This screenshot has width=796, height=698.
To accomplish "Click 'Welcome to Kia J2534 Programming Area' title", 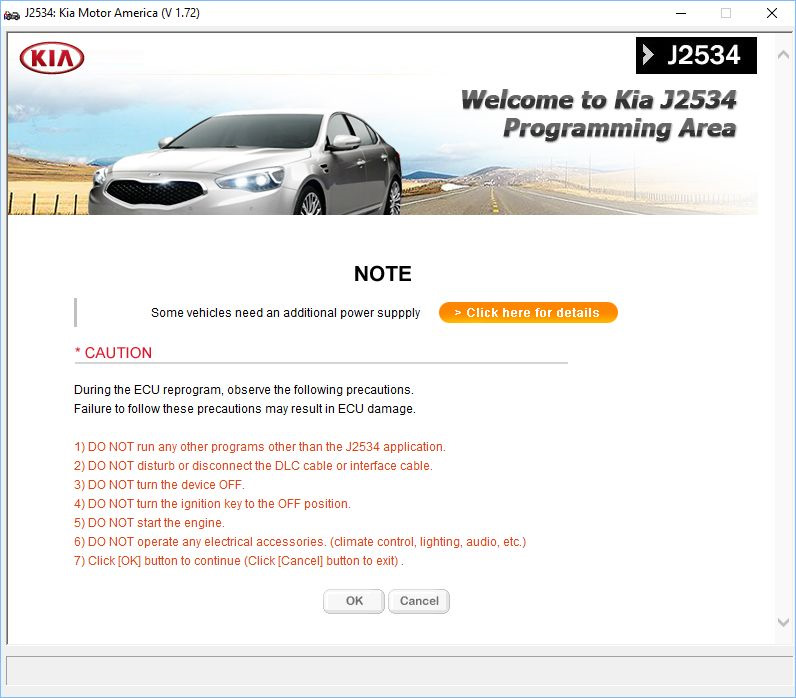I will pos(599,114).
